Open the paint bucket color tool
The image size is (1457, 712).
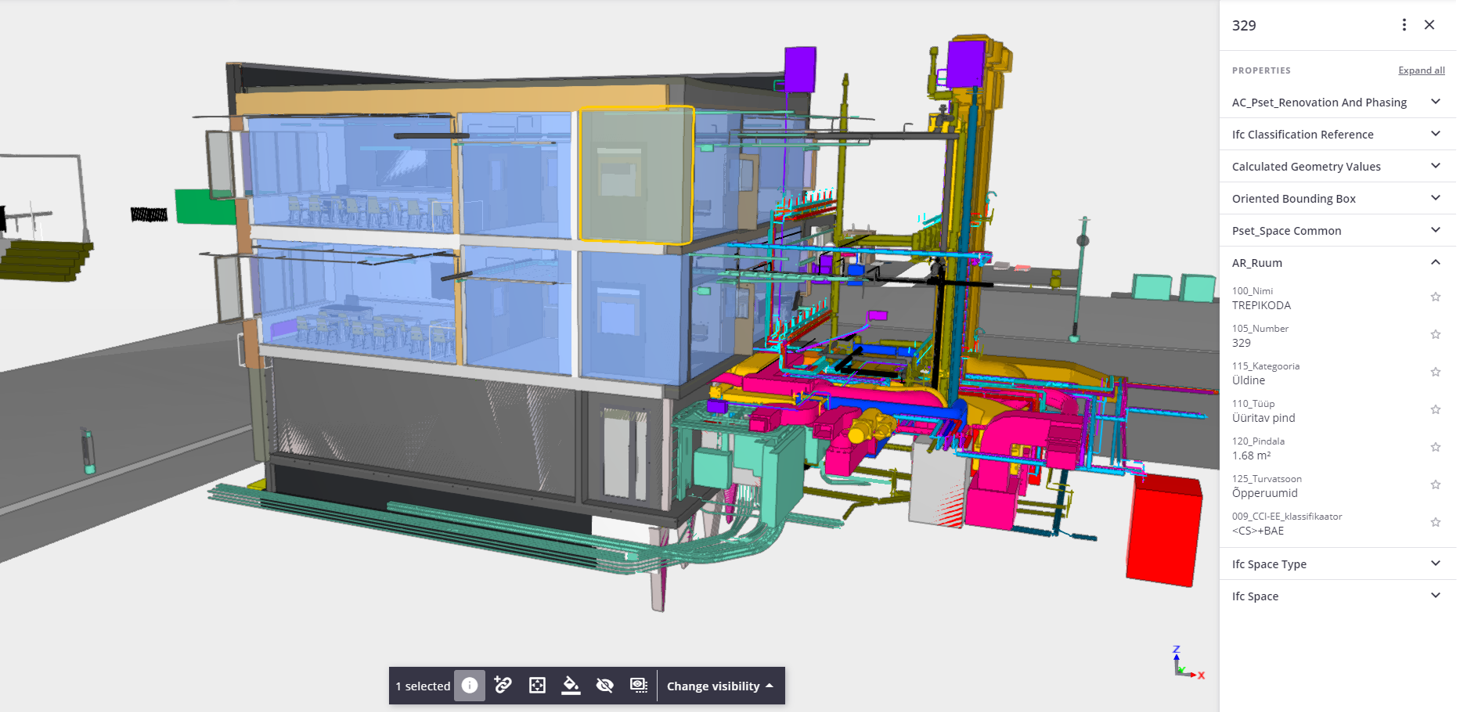click(x=571, y=686)
